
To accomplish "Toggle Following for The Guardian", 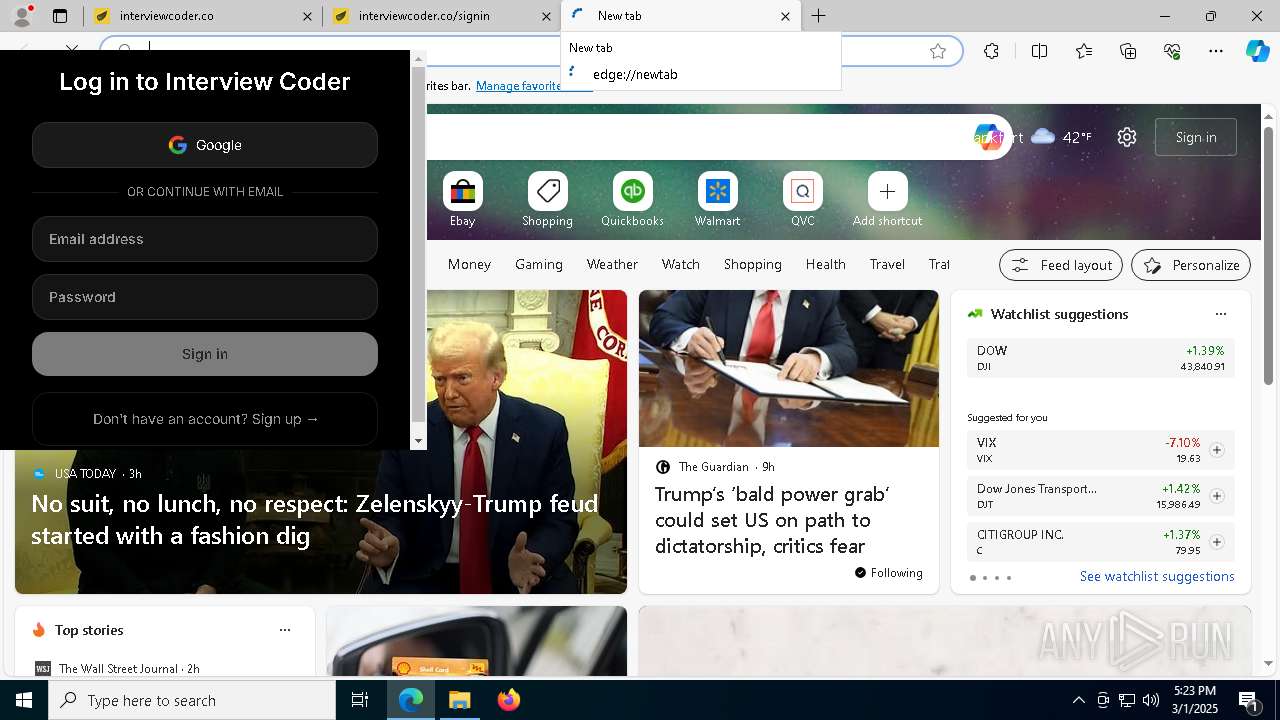I will click(888, 573).
